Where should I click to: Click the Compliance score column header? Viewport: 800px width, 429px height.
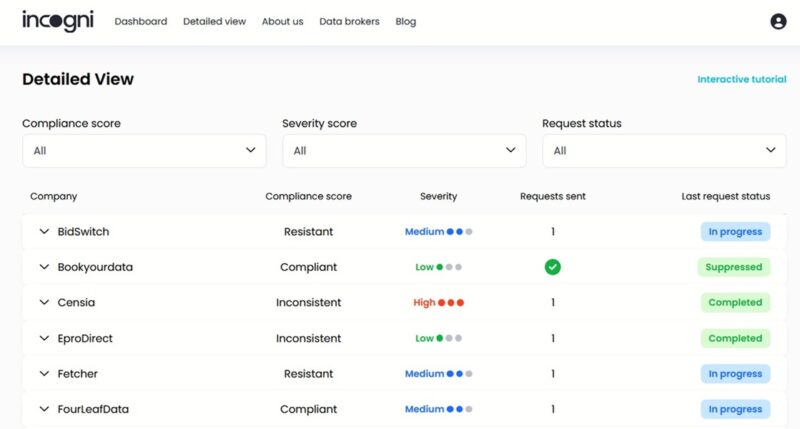coord(308,196)
